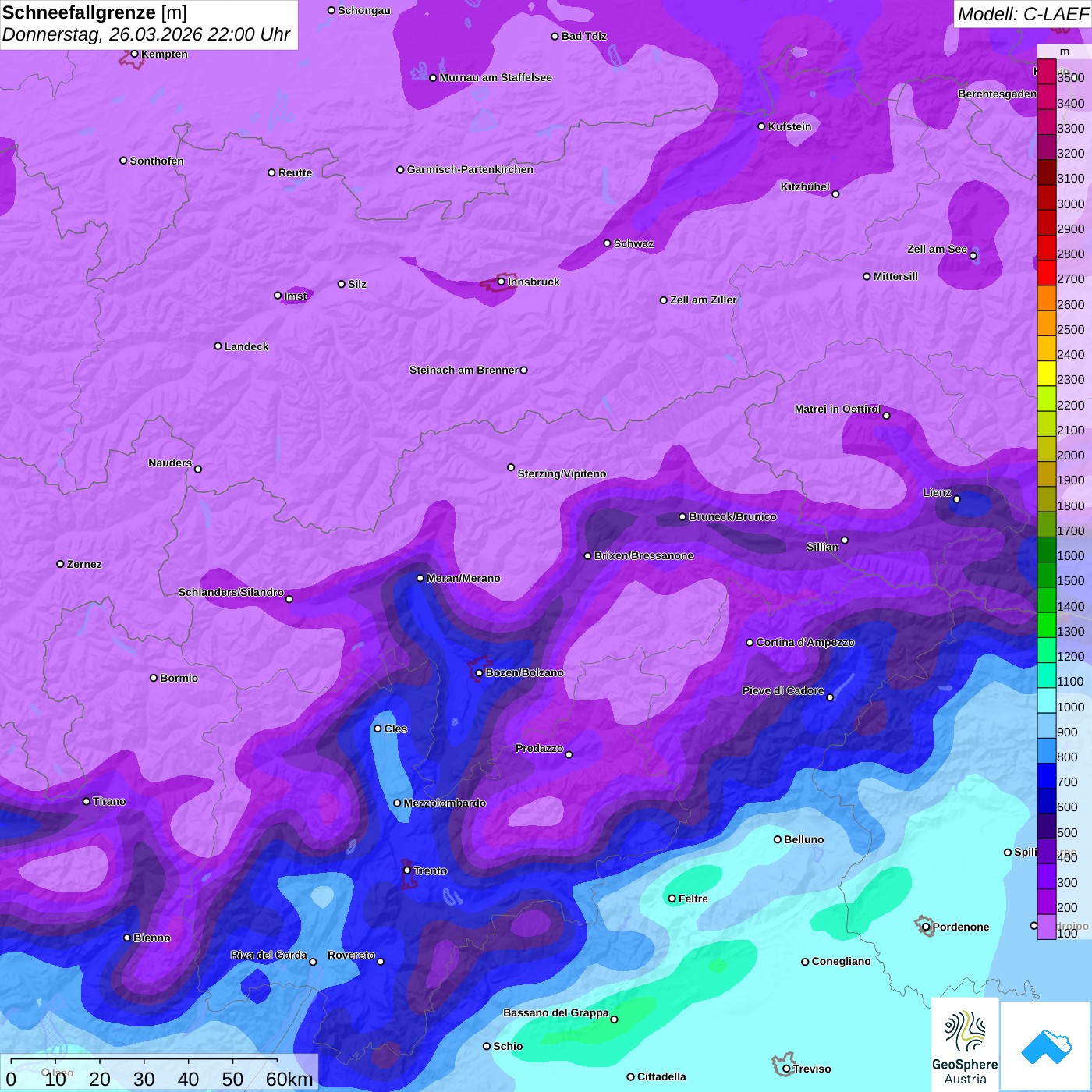
Task: Click the Bad Tölz marker dot
Action: [555, 36]
